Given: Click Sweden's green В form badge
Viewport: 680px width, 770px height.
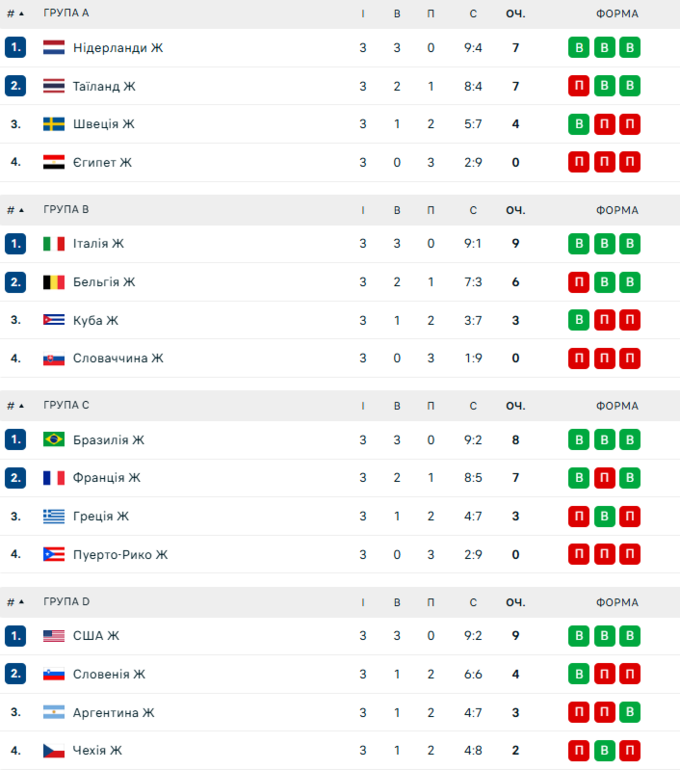Looking at the screenshot, I should [x=579, y=124].
